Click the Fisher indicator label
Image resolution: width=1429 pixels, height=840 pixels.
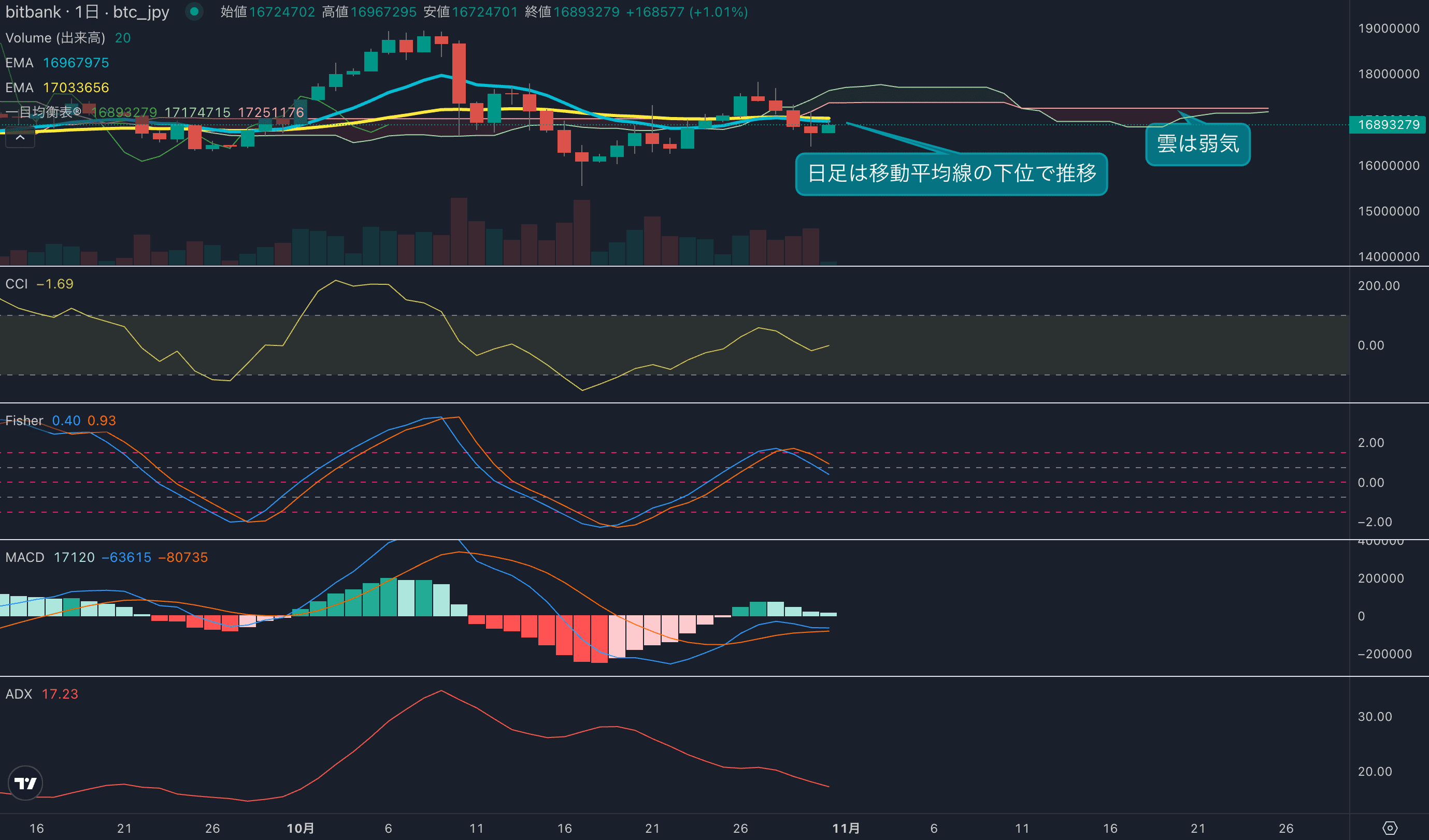[x=24, y=421]
